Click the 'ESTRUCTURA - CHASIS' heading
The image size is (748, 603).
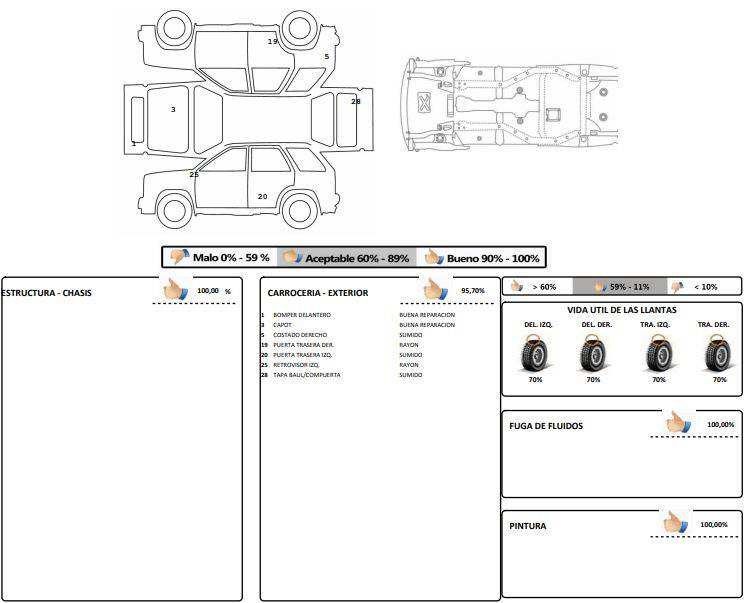pyautogui.click(x=46, y=293)
